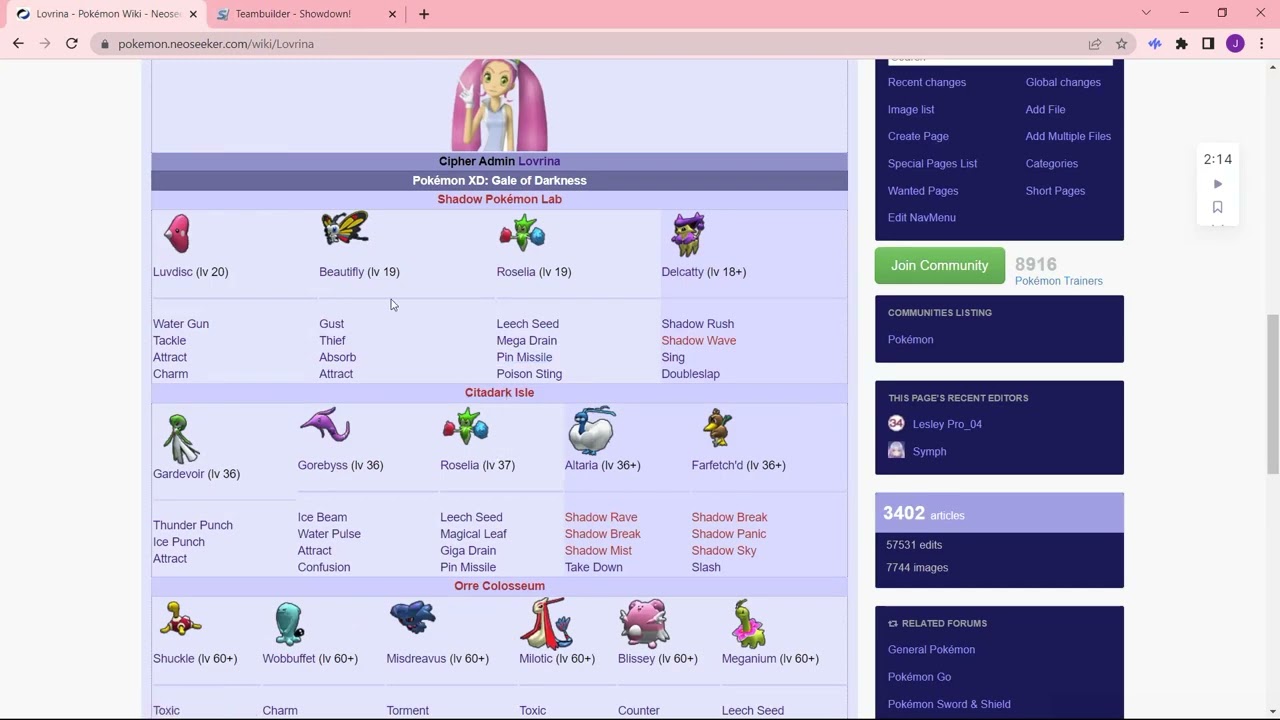Reload the current page
The height and width of the screenshot is (720, 1280).
72,44
